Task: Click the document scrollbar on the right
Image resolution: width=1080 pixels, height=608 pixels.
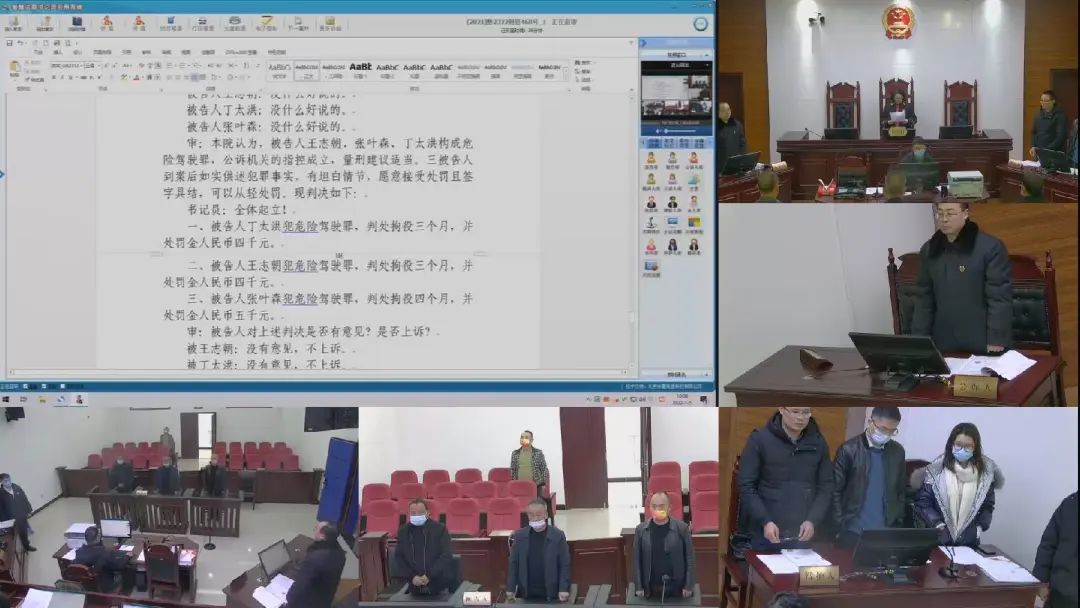Action: click(629, 200)
